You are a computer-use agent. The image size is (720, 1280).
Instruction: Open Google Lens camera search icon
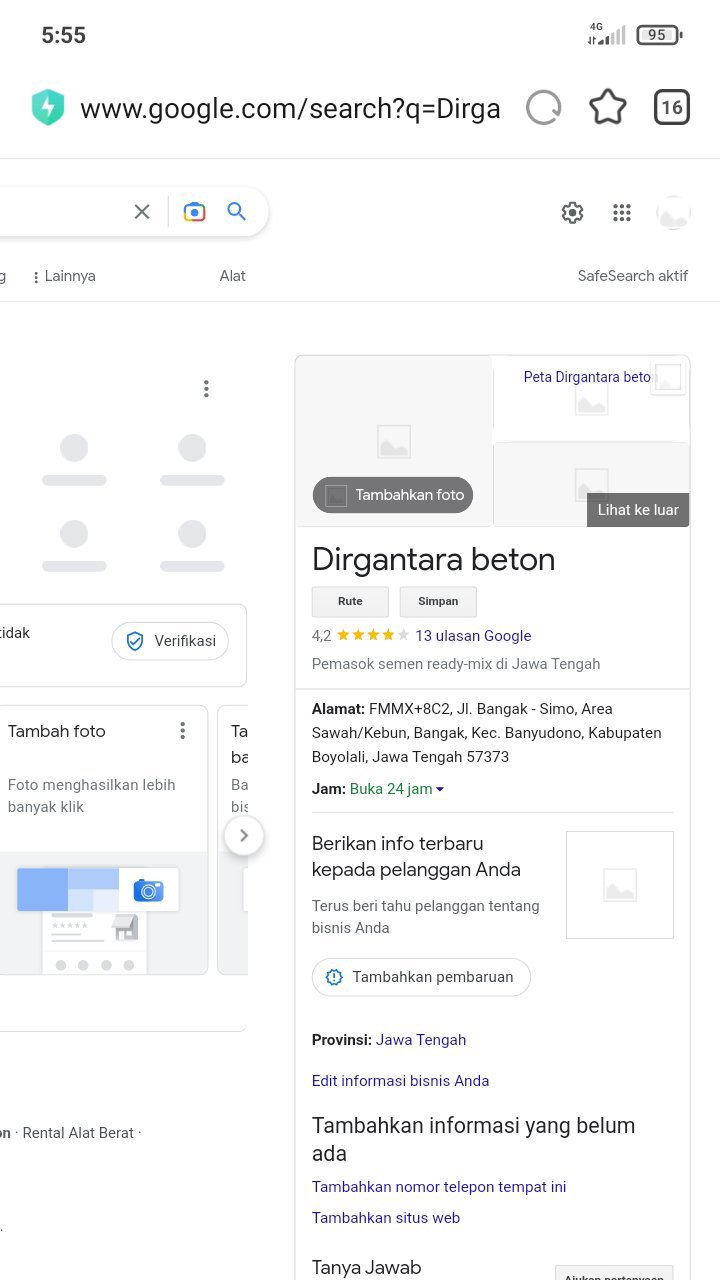[194, 212]
